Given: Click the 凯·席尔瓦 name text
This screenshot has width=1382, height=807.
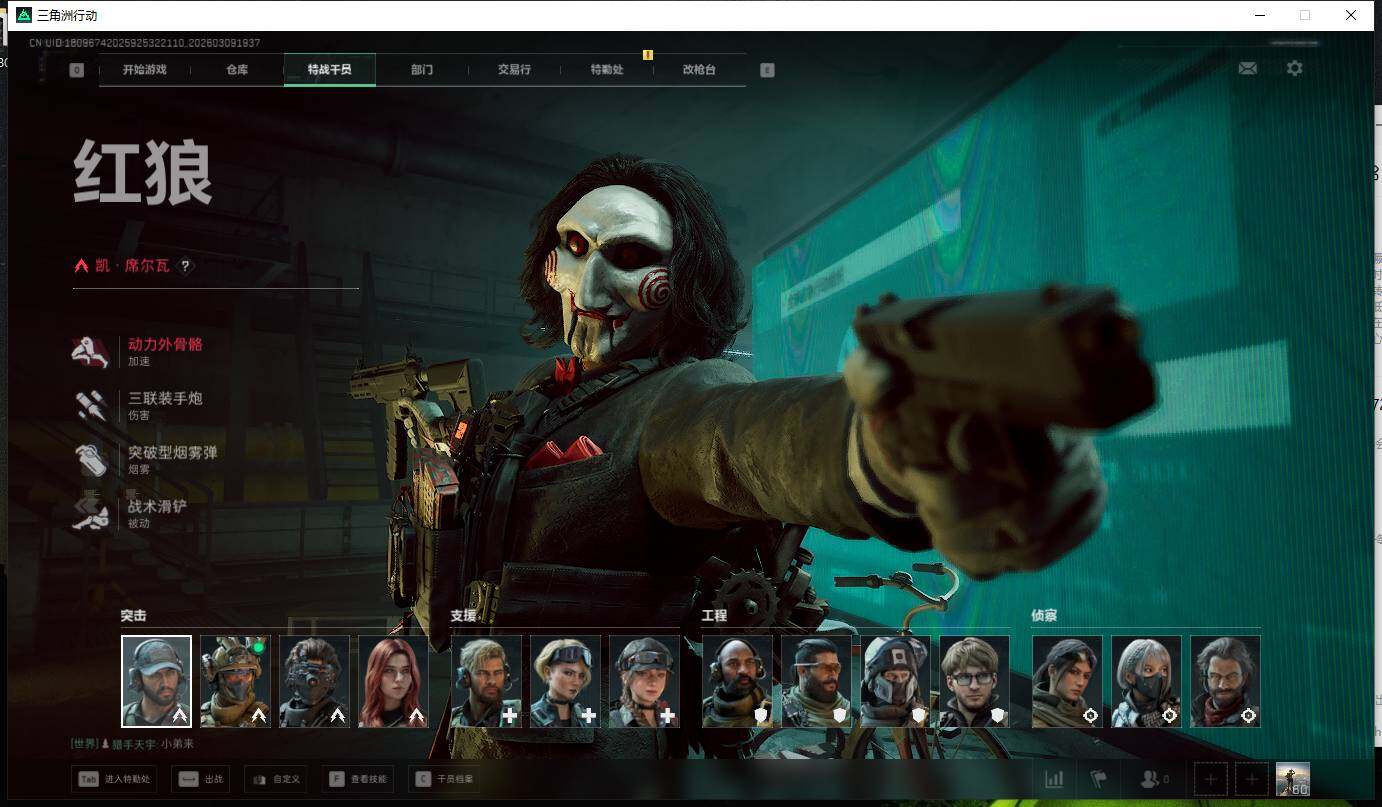Looking at the screenshot, I should [x=132, y=266].
